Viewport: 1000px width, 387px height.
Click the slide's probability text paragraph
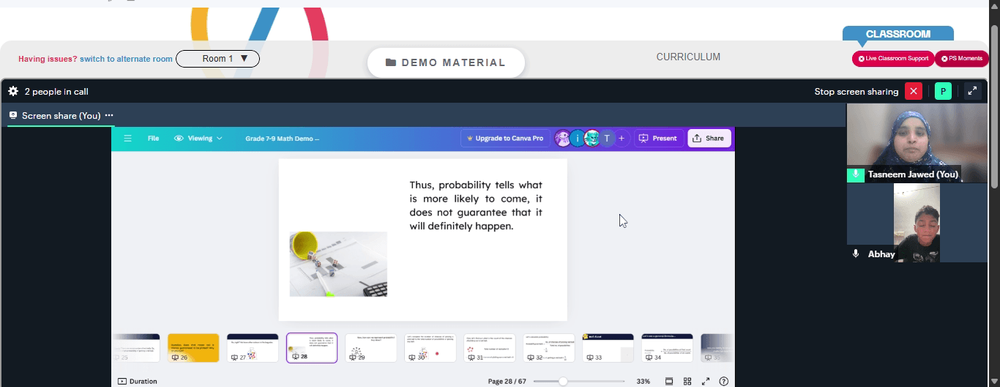coord(476,205)
